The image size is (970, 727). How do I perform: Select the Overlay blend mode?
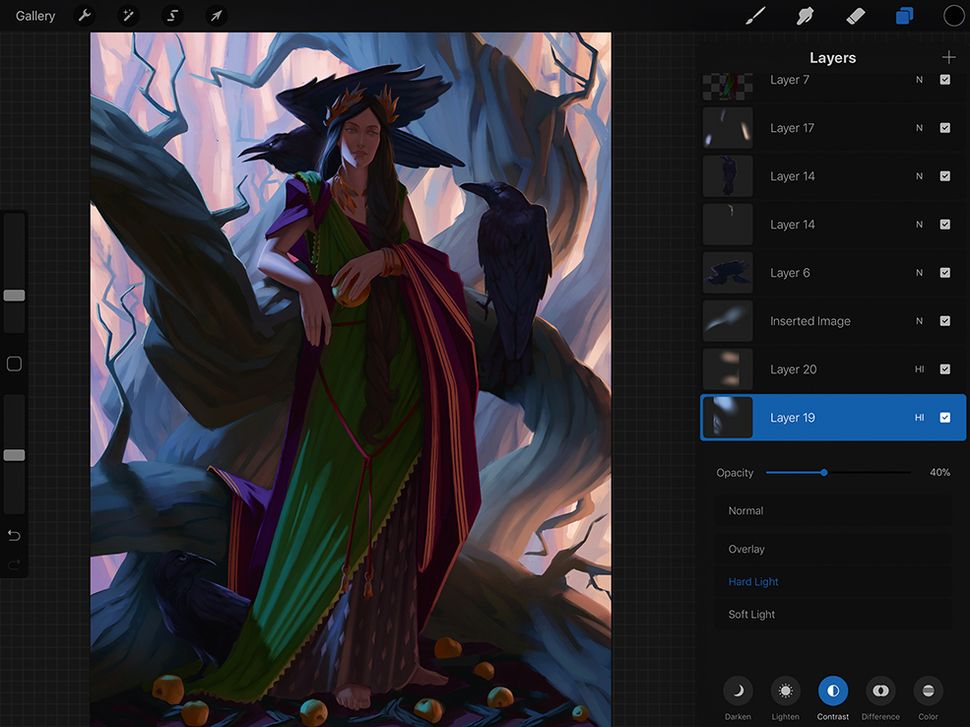(x=751, y=548)
